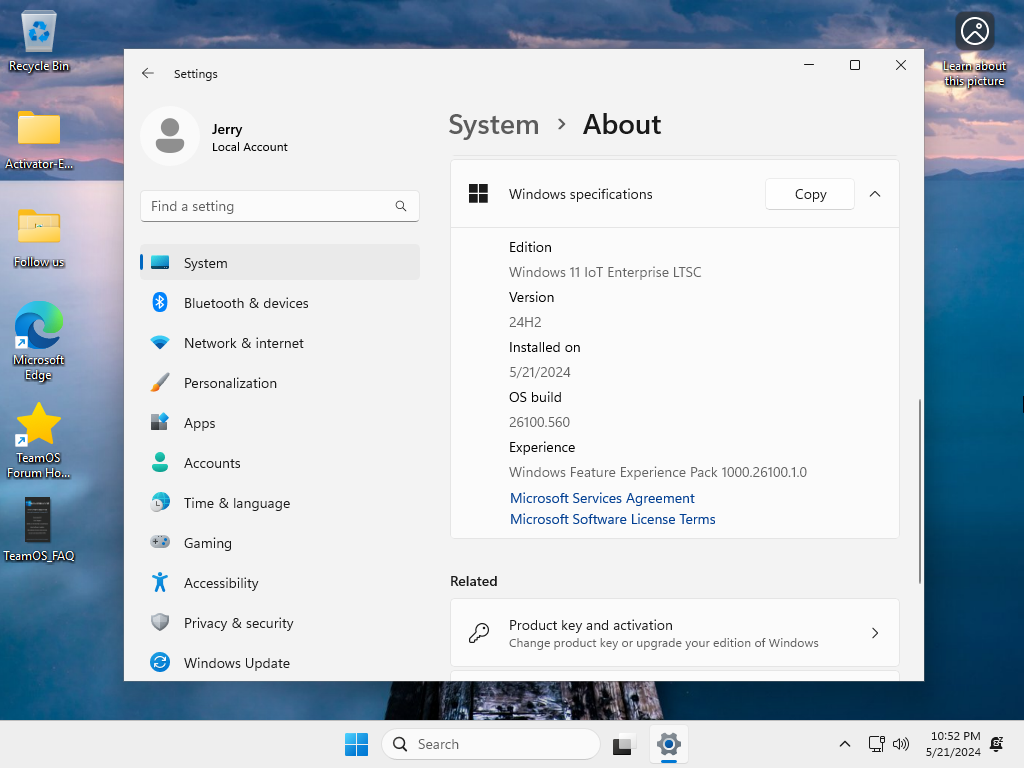Viewport: 1024px width, 768px height.
Task: Select the Microsoft Edge shortcut
Action: pyautogui.click(x=39, y=340)
